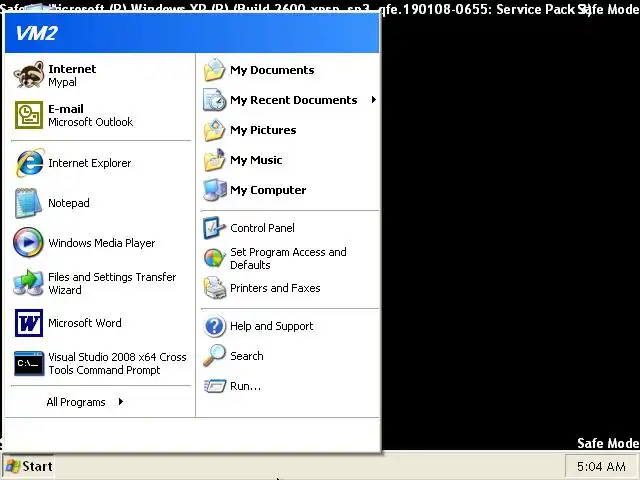The image size is (640, 480).
Task: Choose the Search menu text
Action: [x=247, y=356]
